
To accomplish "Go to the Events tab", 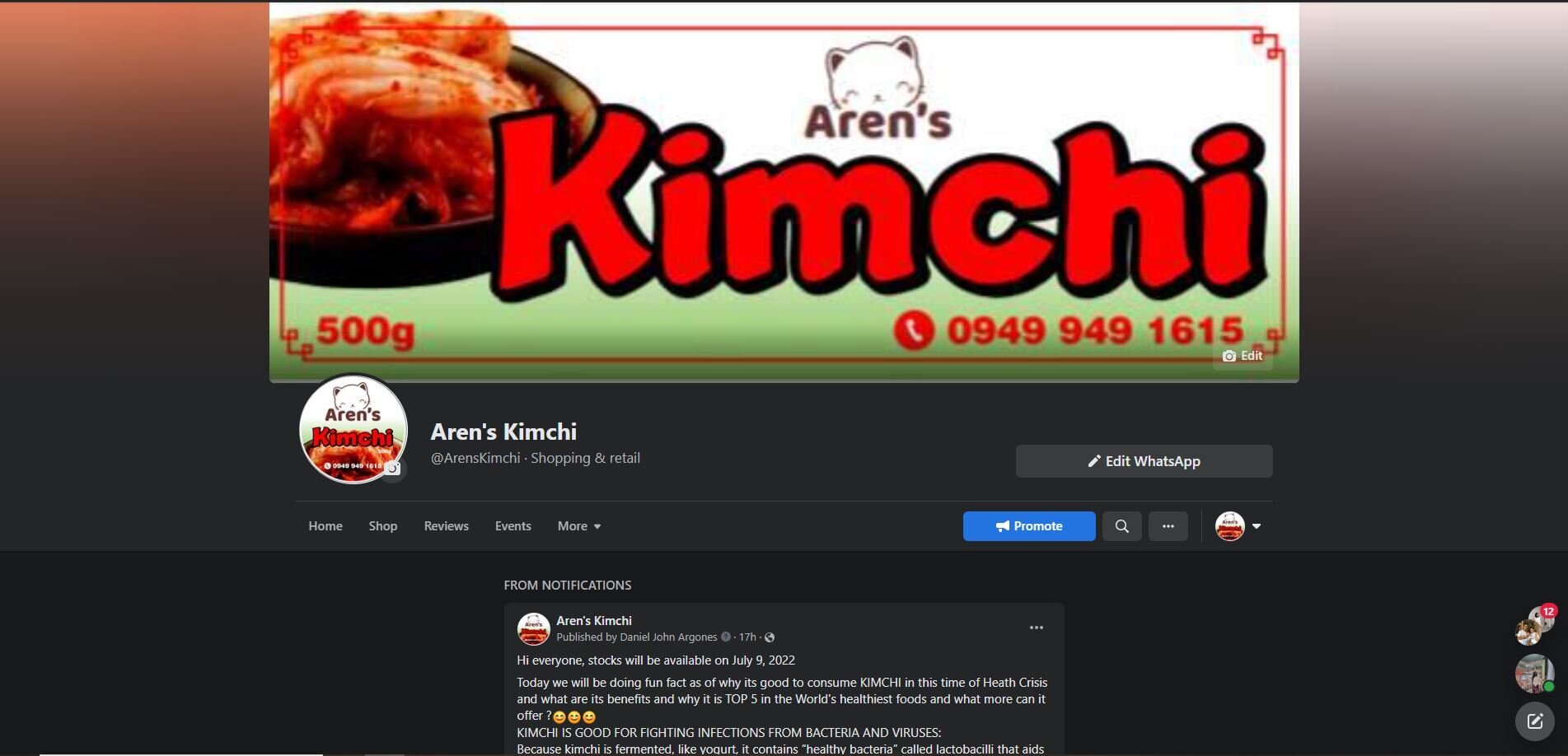I will tap(513, 526).
